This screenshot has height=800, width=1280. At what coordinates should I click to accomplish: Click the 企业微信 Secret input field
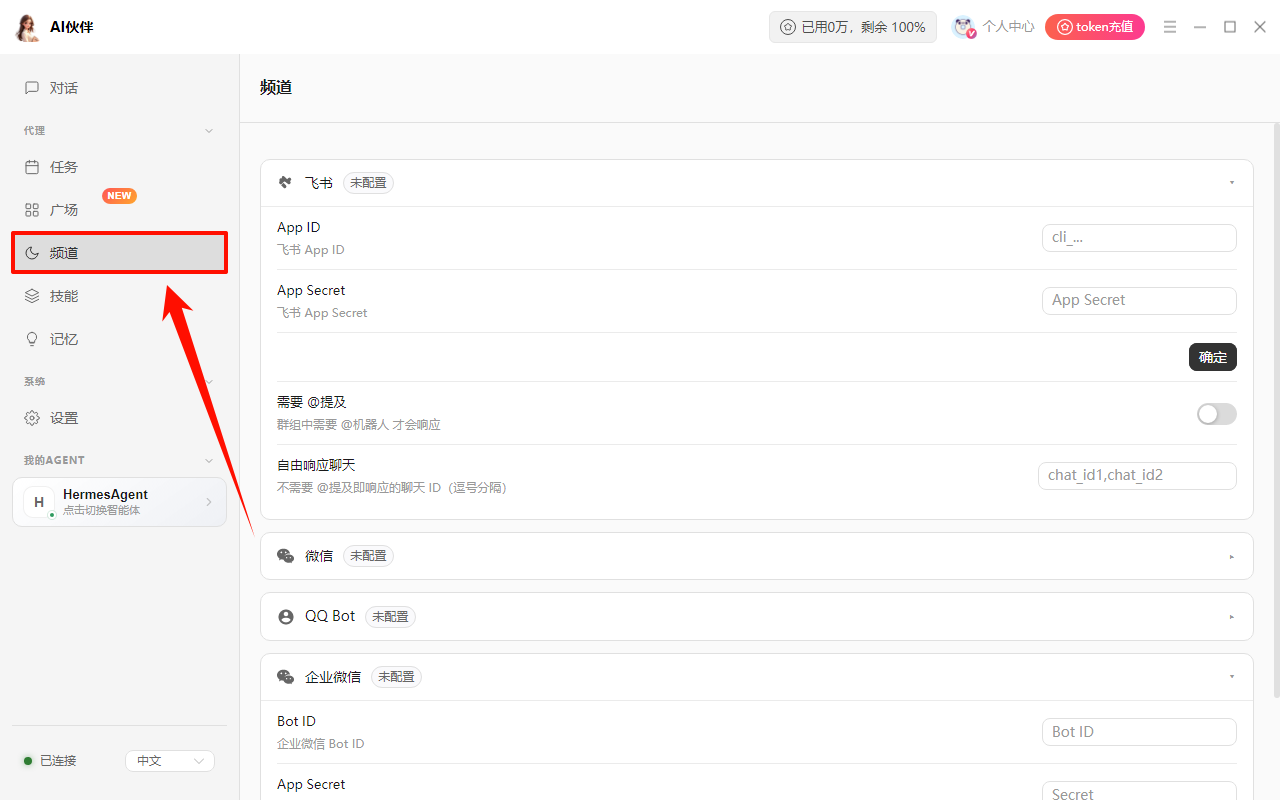click(x=1139, y=792)
